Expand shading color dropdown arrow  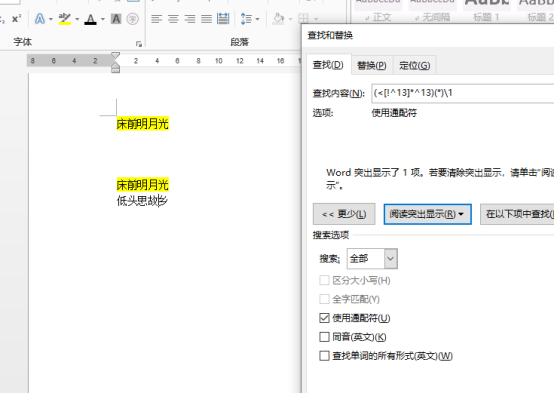pyautogui.click(x=290, y=19)
